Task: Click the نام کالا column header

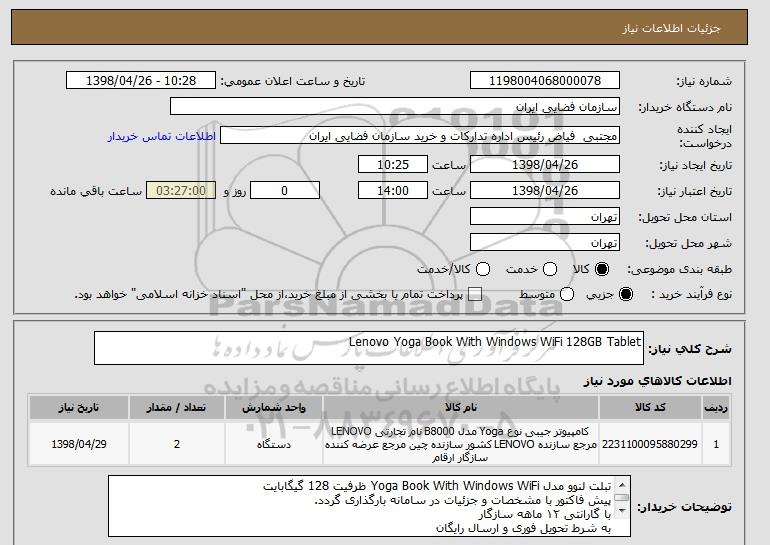Action: (461, 408)
